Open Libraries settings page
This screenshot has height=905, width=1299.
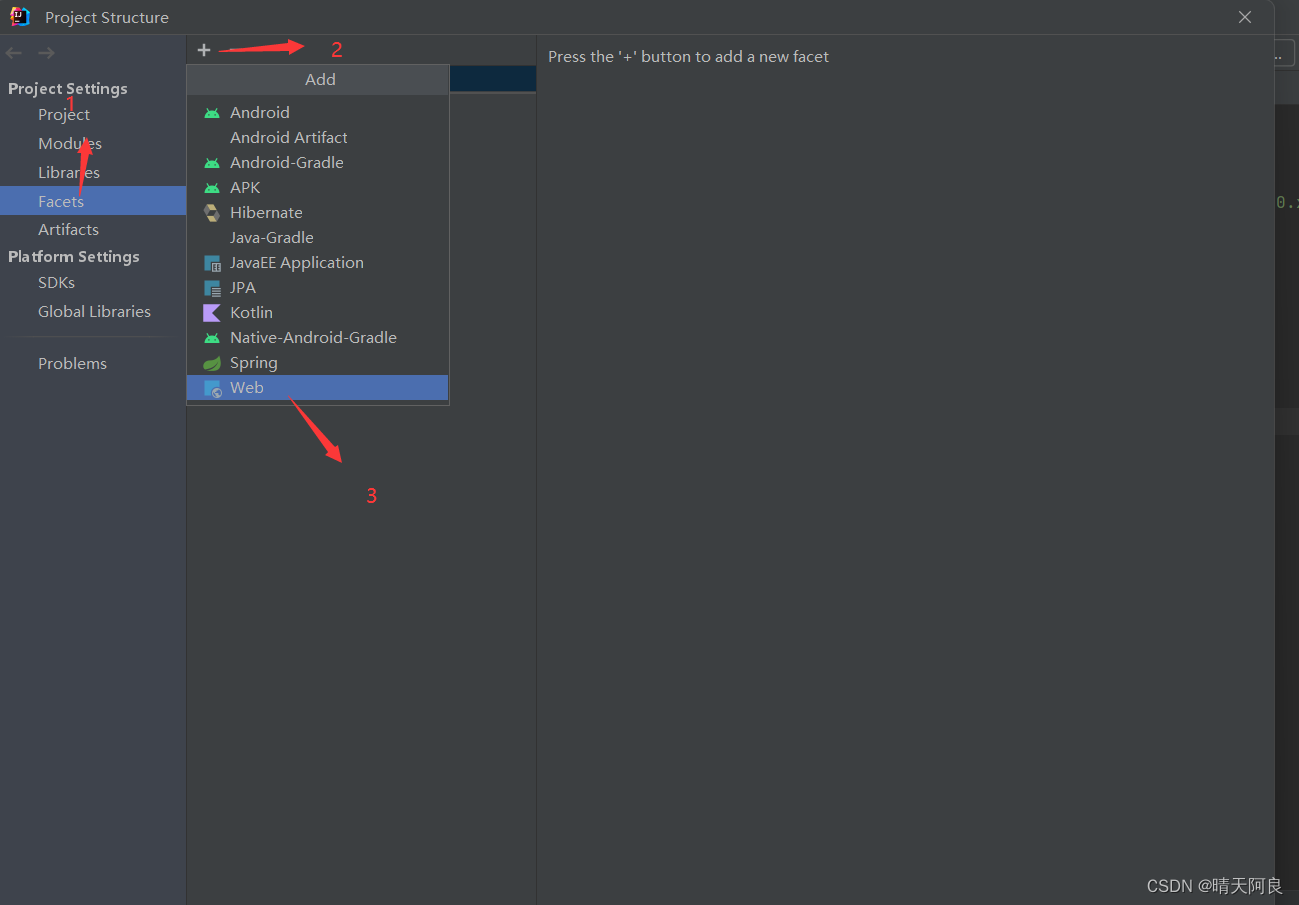pyautogui.click(x=69, y=173)
